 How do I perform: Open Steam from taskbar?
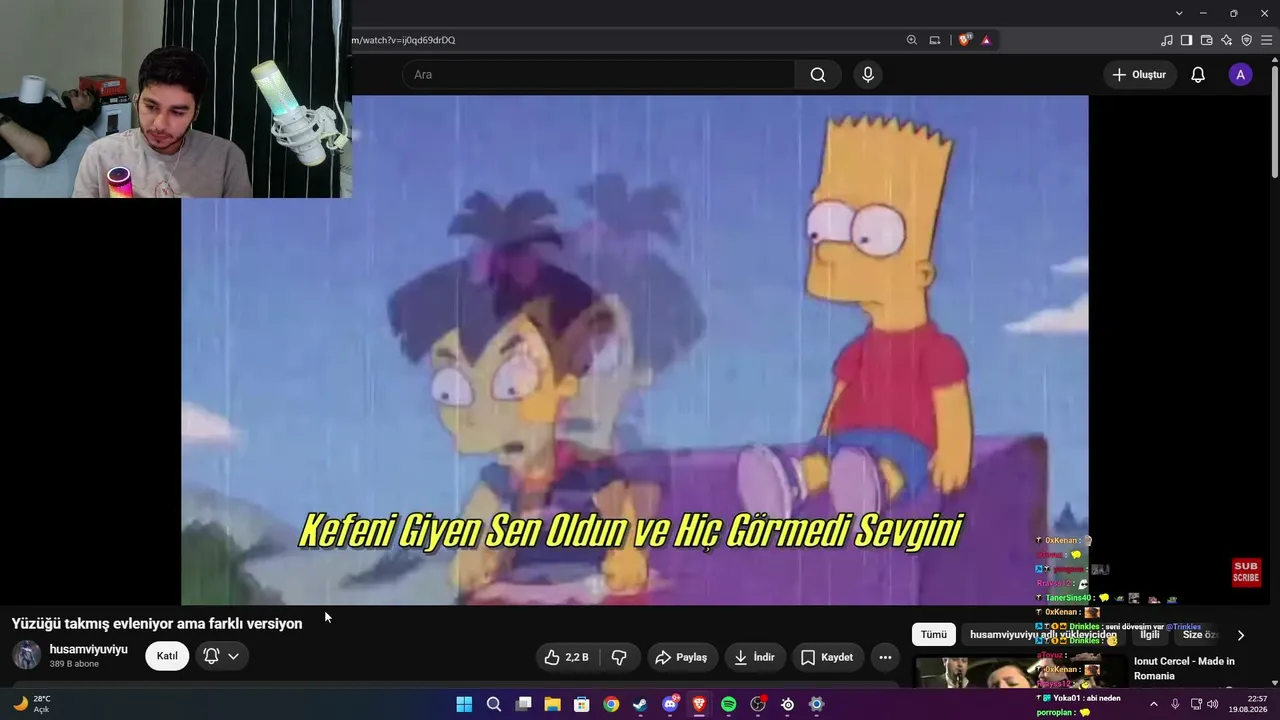pos(640,704)
